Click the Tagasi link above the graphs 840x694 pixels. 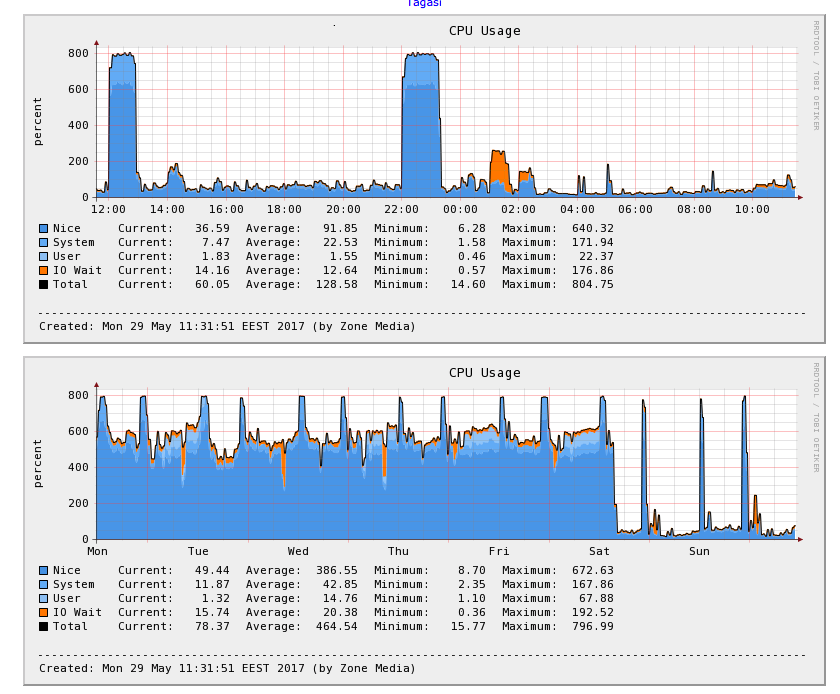pos(424,3)
